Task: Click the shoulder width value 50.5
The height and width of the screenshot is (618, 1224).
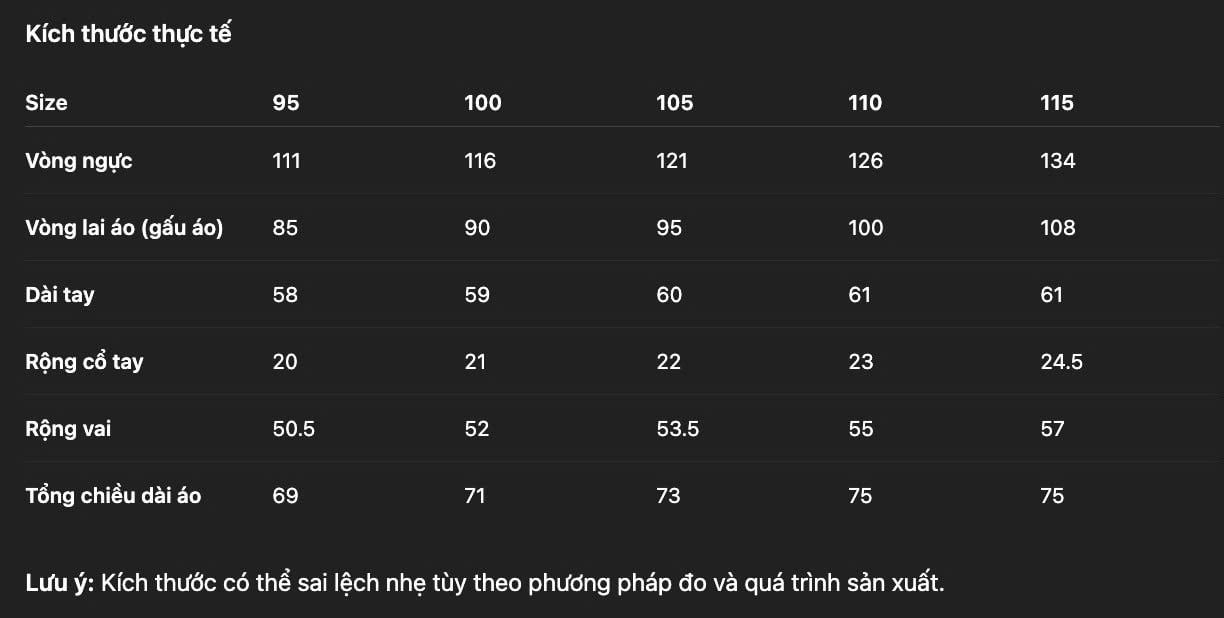Action: pyautogui.click(x=294, y=429)
